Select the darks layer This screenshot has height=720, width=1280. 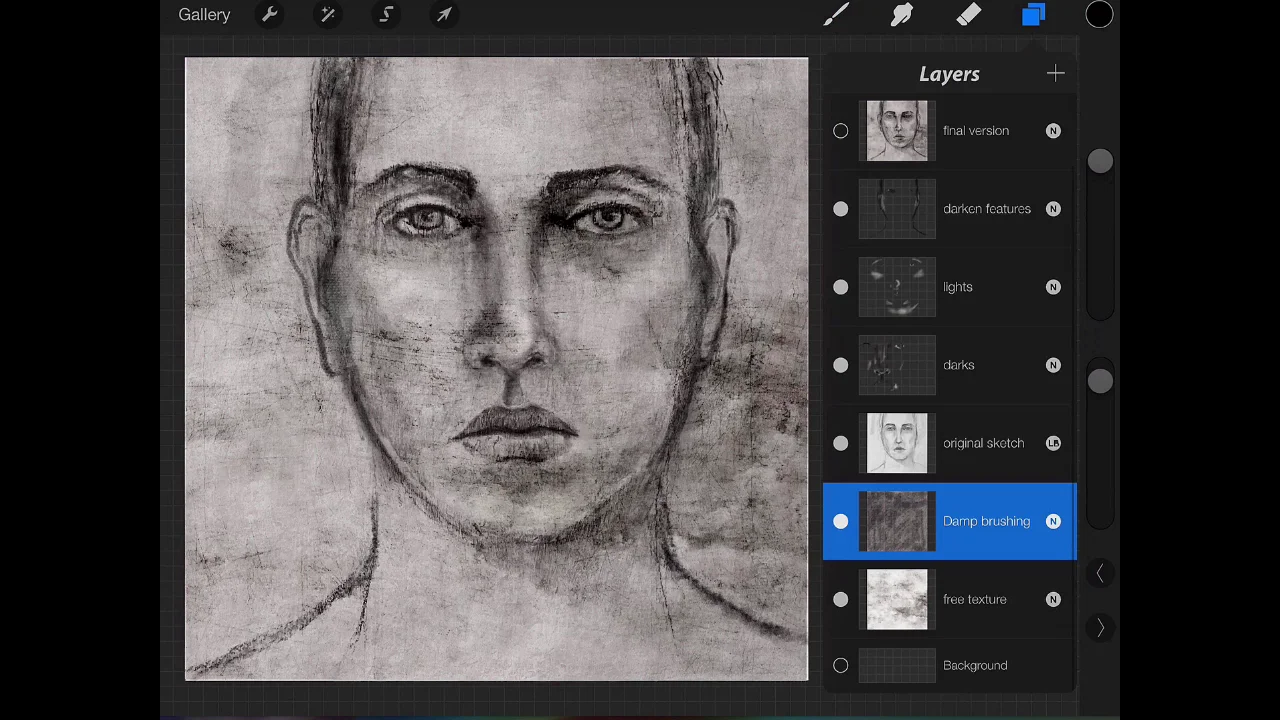[958, 365]
